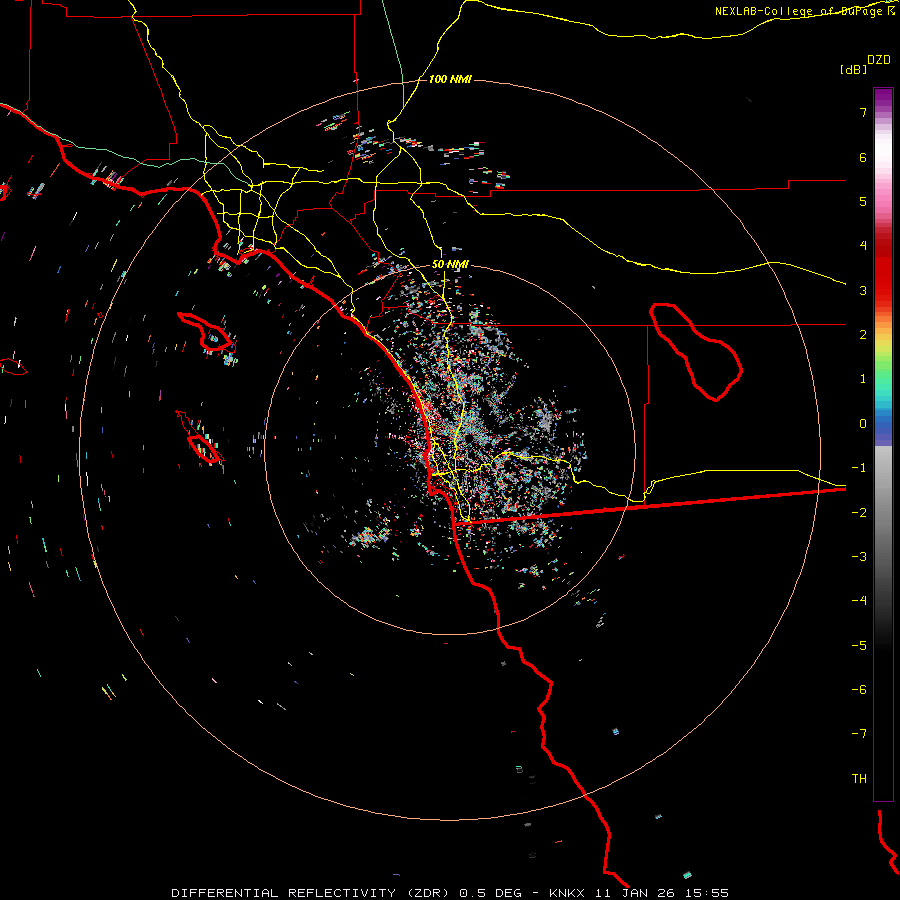Click the 6 value on color scale
Screen dimensions: 900x900
pyautogui.click(x=863, y=157)
